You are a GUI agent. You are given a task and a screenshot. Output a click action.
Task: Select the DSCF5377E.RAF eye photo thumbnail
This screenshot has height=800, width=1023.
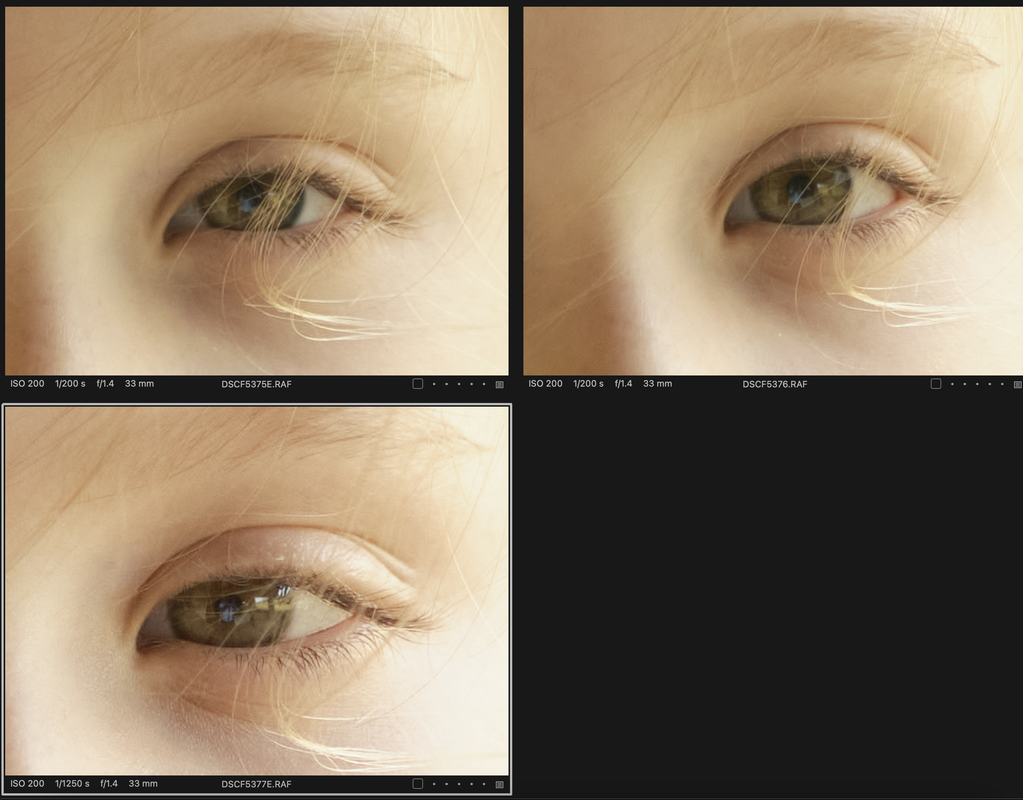(x=256, y=591)
